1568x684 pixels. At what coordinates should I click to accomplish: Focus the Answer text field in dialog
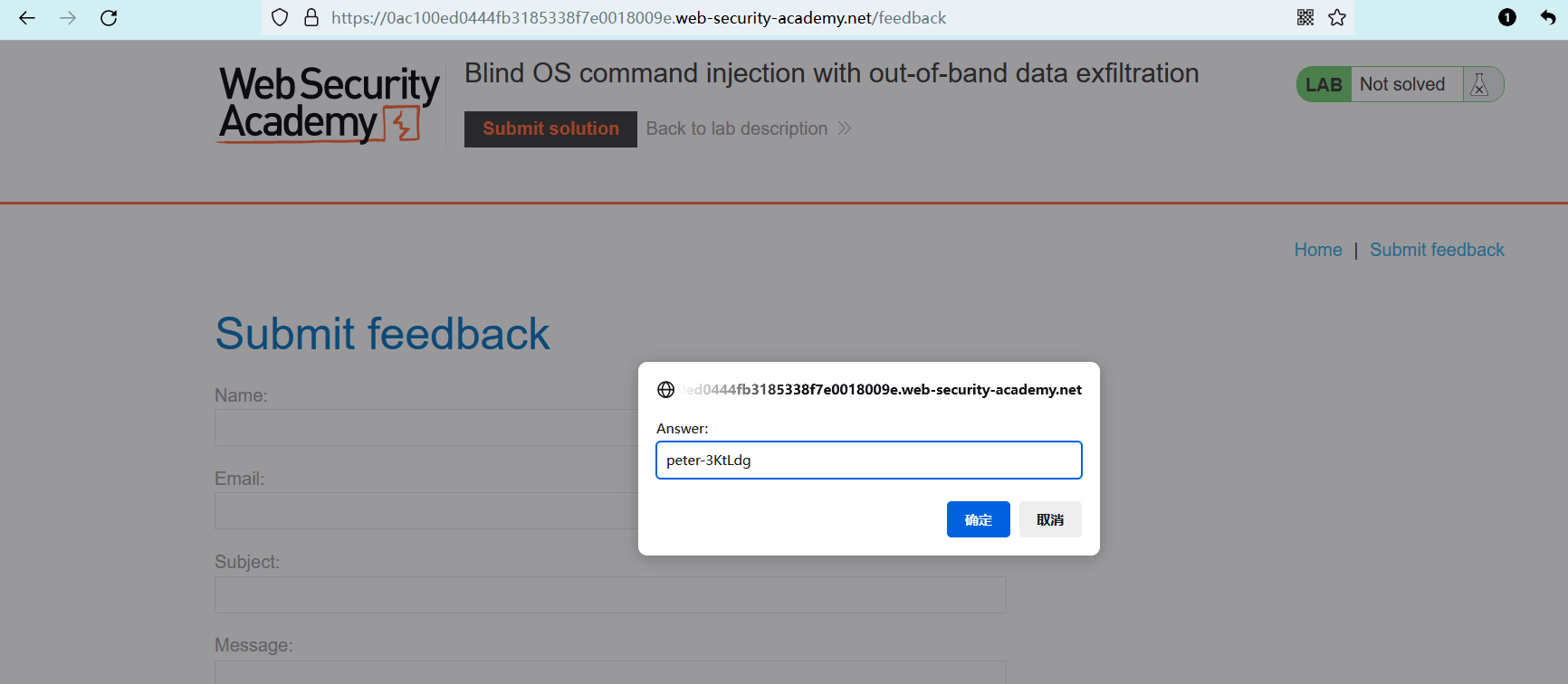868,461
